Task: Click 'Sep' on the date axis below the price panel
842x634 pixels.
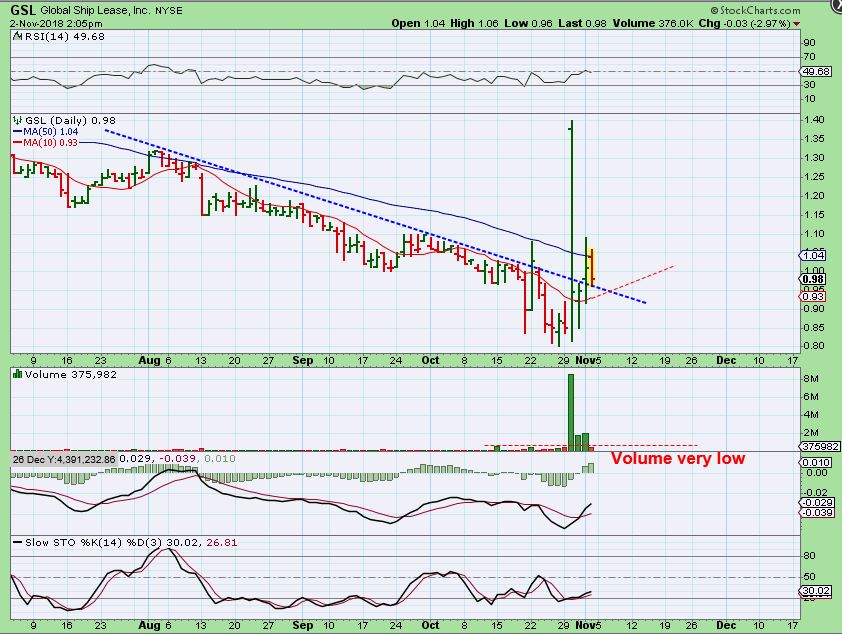Action: [x=302, y=361]
